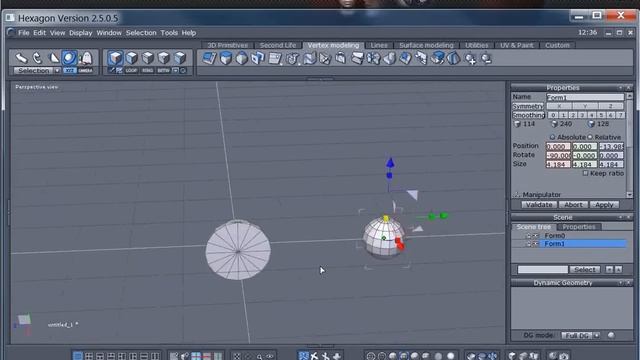Screen dimensions: 640x360
Task: Click the Name input field containing Form1
Action: click(585, 97)
